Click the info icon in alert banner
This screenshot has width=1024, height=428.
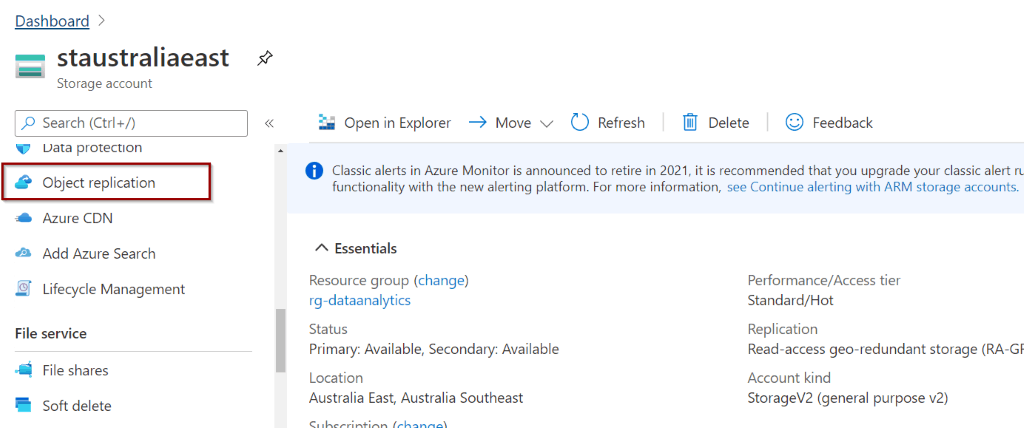click(x=314, y=171)
